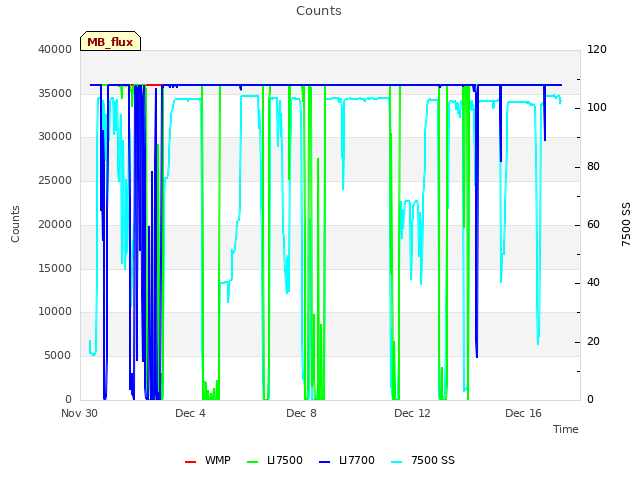Click the 40 right axis tick label
This screenshot has width=640, height=480.
click(593, 283)
